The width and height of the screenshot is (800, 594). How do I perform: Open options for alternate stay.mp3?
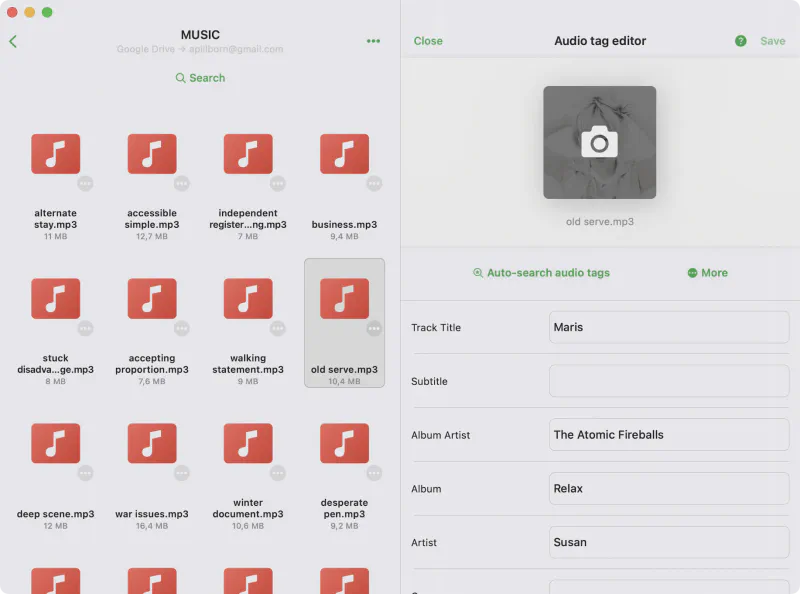(x=86, y=183)
